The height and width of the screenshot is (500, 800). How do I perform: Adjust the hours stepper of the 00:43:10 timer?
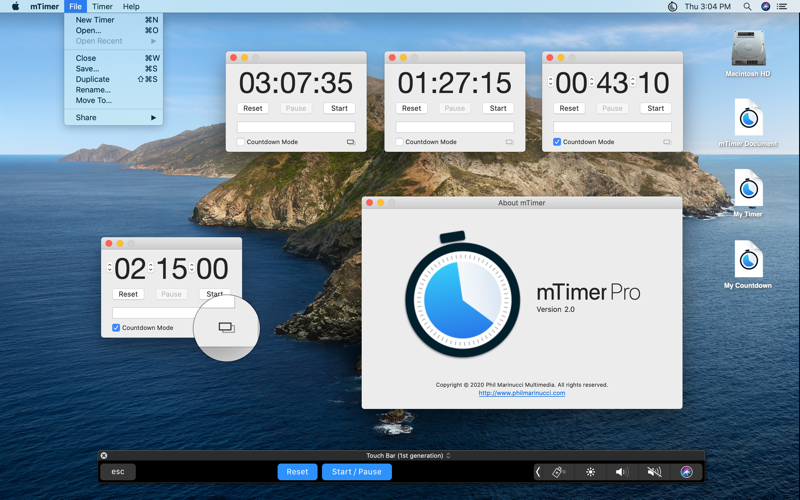click(x=551, y=81)
